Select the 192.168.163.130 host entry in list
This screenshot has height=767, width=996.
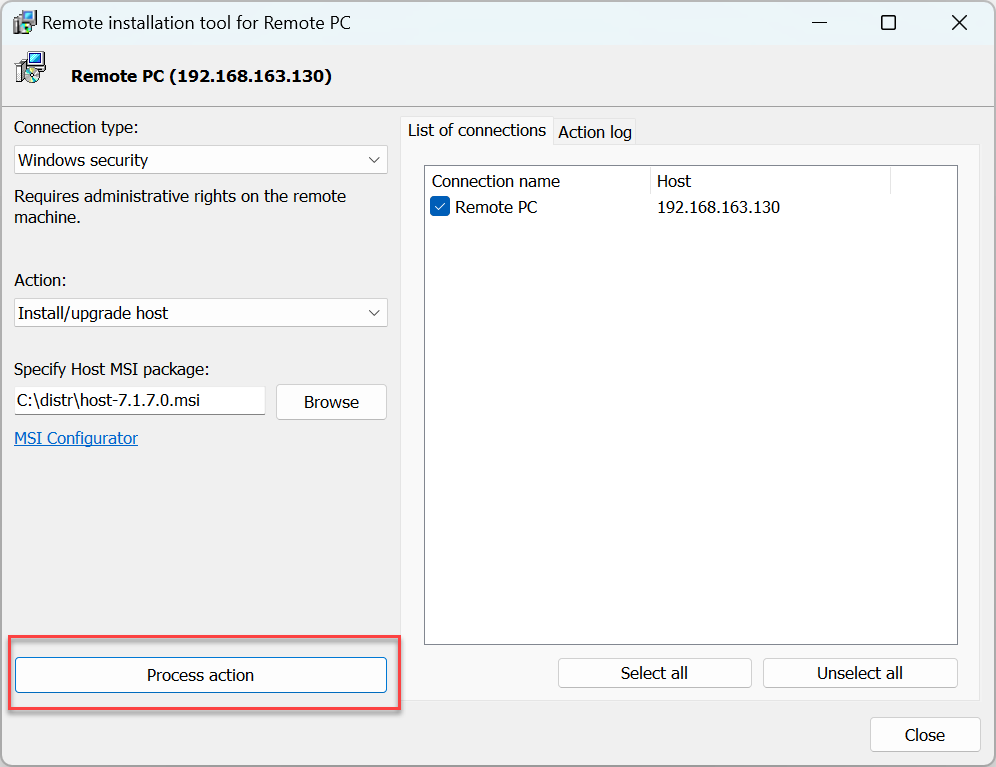coord(718,207)
